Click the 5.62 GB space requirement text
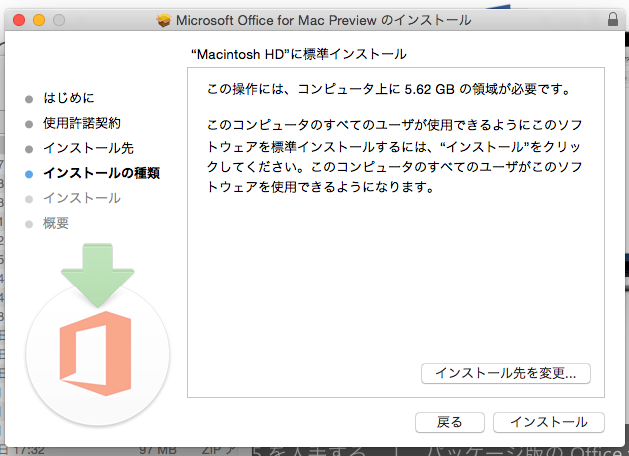 pyautogui.click(x=429, y=89)
